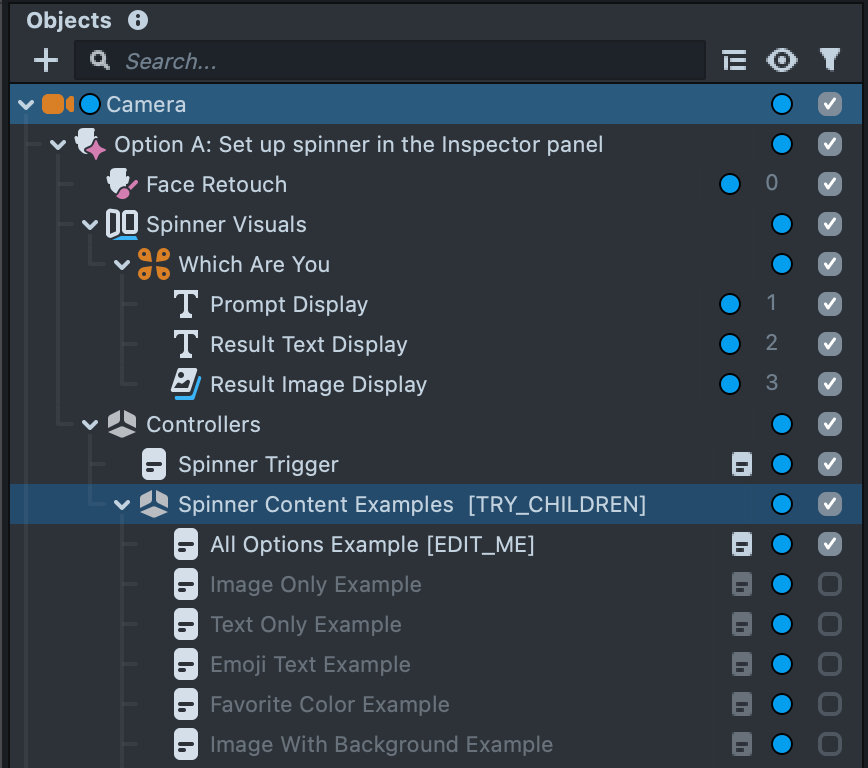Enable the Image Only Example checkbox
Screen dimensions: 868x768
tap(829, 584)
